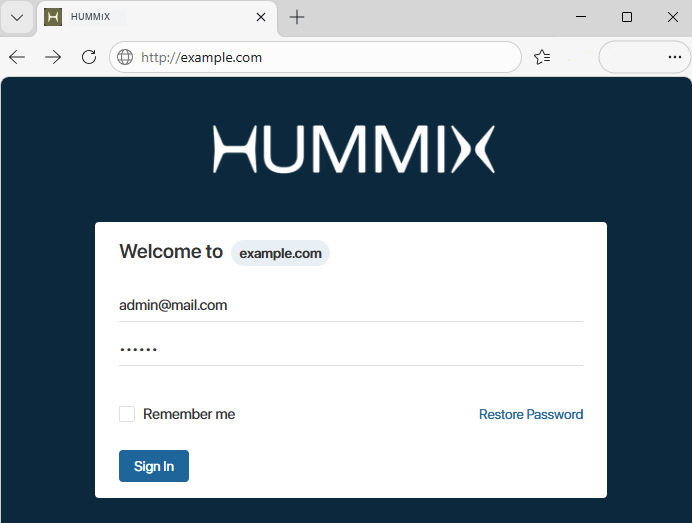Click the example.com badge
The image size is (692, 523).
280,253
